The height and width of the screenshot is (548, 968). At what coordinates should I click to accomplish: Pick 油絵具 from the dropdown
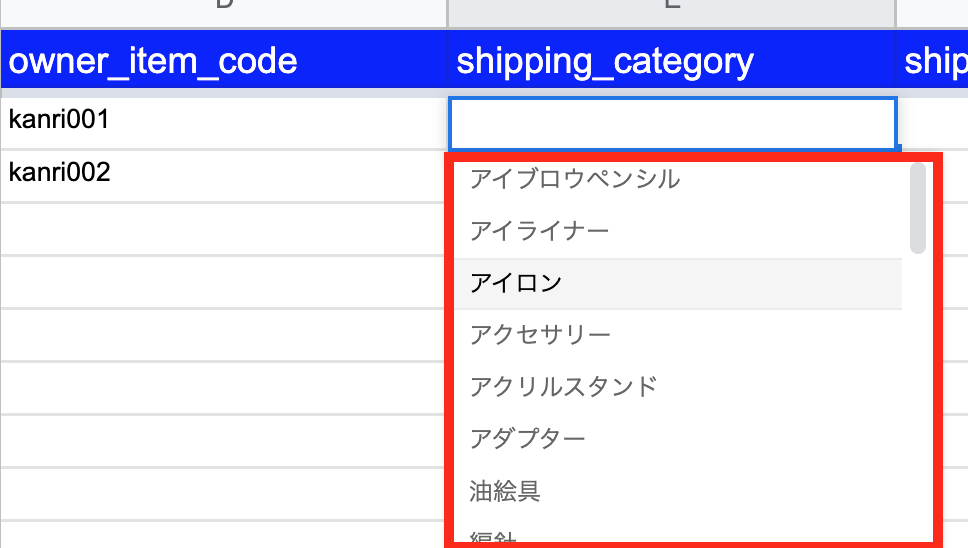[505, 491]
